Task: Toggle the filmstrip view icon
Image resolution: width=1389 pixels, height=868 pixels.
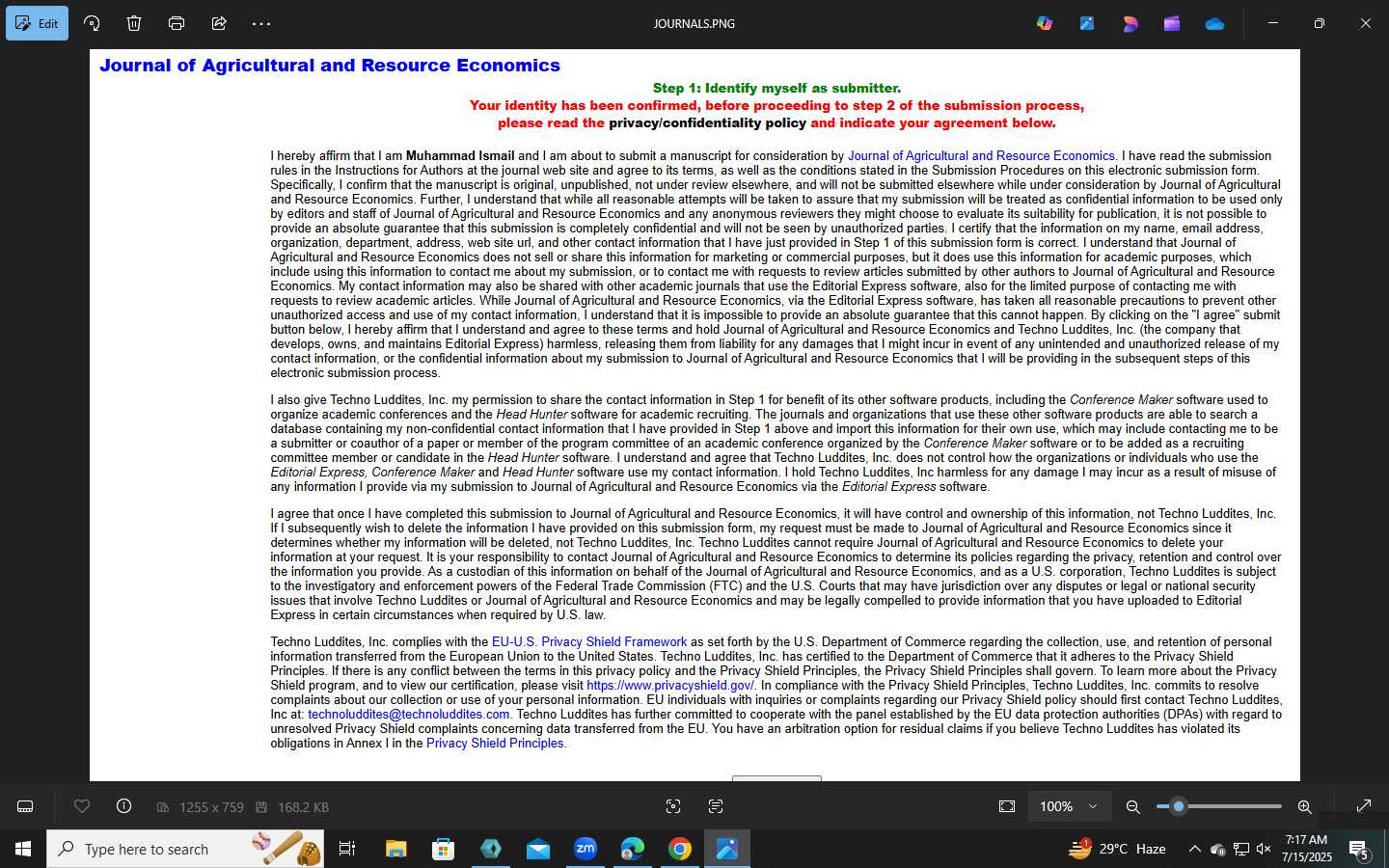Action: [26, 806]
